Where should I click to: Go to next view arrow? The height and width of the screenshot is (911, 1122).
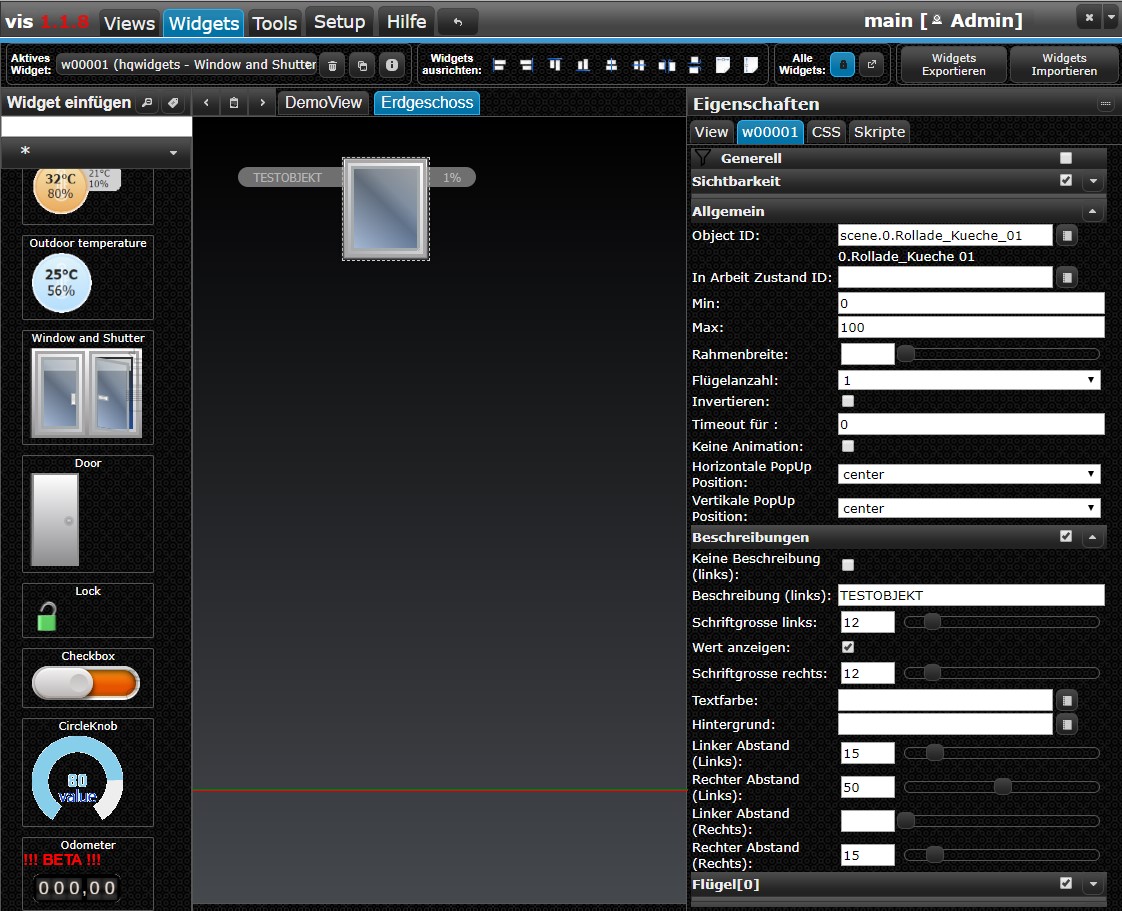(263, 103)
